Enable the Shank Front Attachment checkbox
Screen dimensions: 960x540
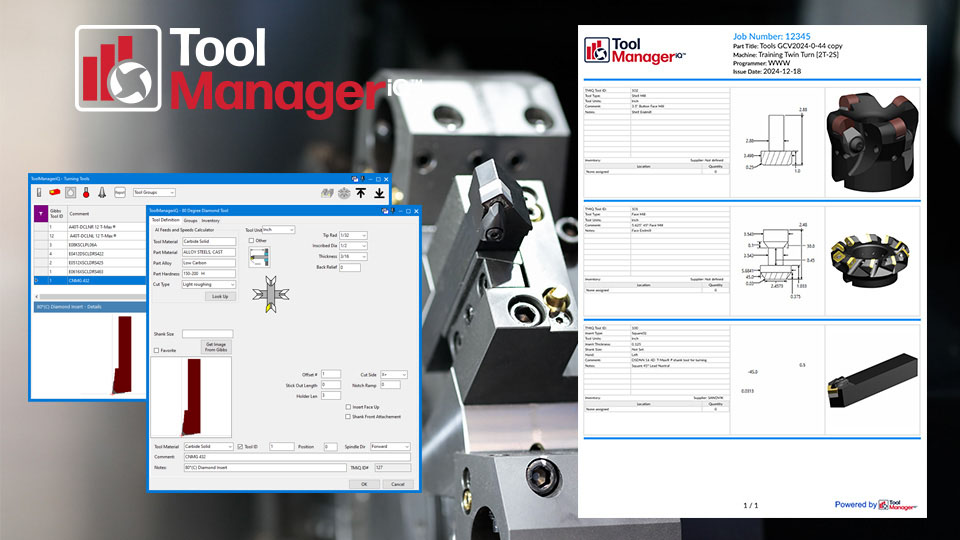pos(348,416)
